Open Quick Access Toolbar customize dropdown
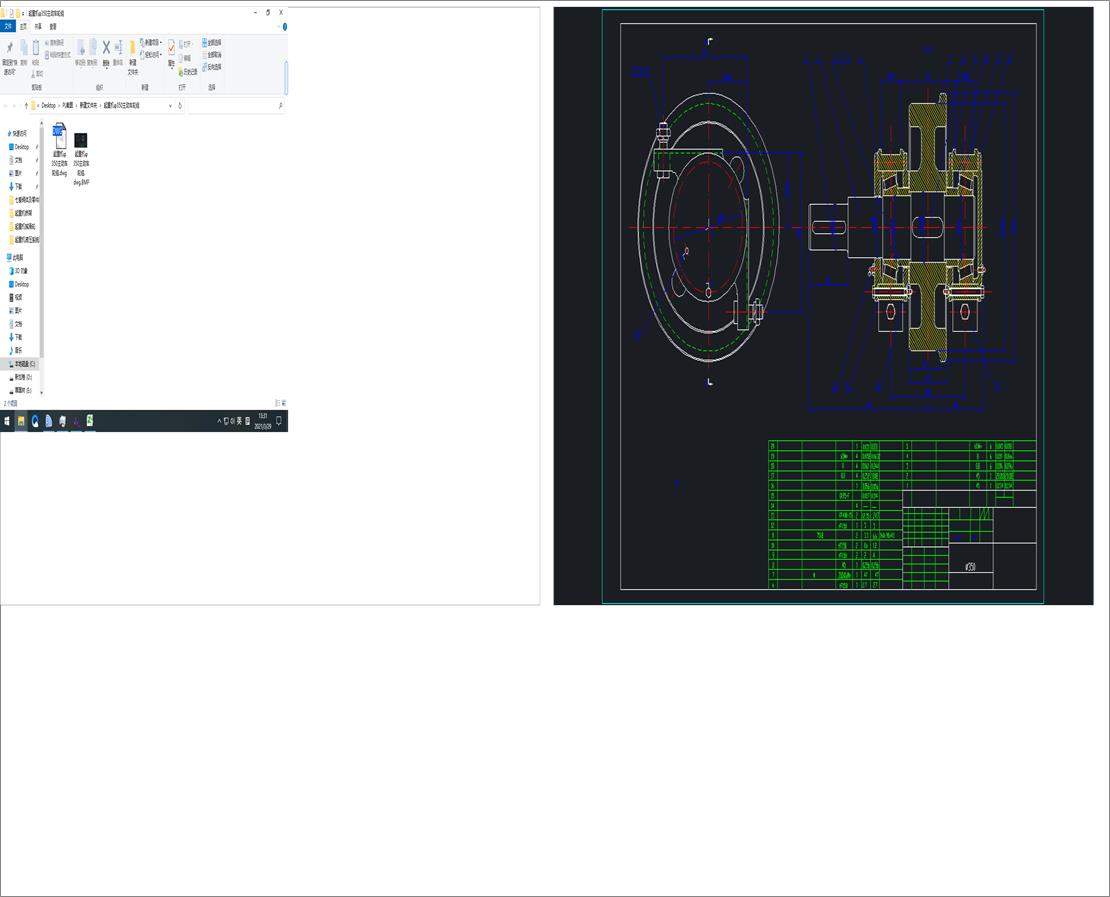This screenshot has height=897, width=1110. (23, 13)
